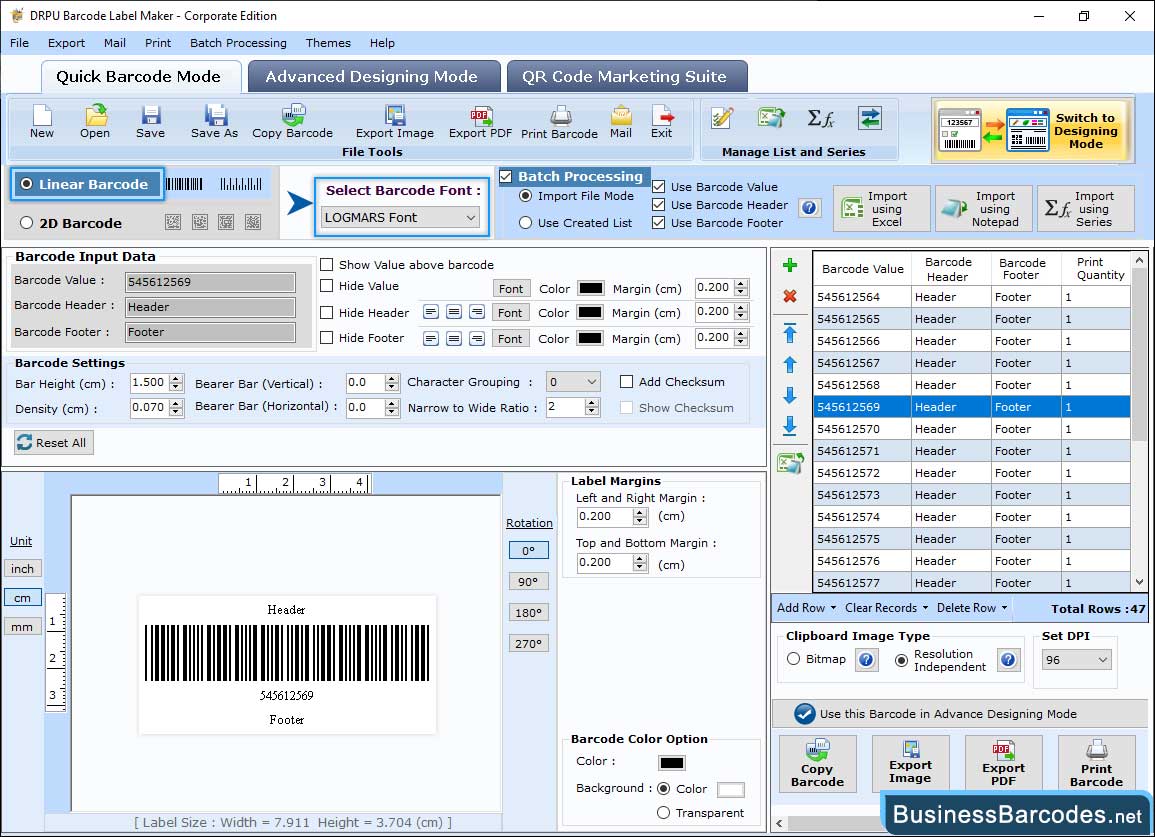Move selected row down arrow
The height and width of the screenshot is (837, 1155).
pos(790,395)
